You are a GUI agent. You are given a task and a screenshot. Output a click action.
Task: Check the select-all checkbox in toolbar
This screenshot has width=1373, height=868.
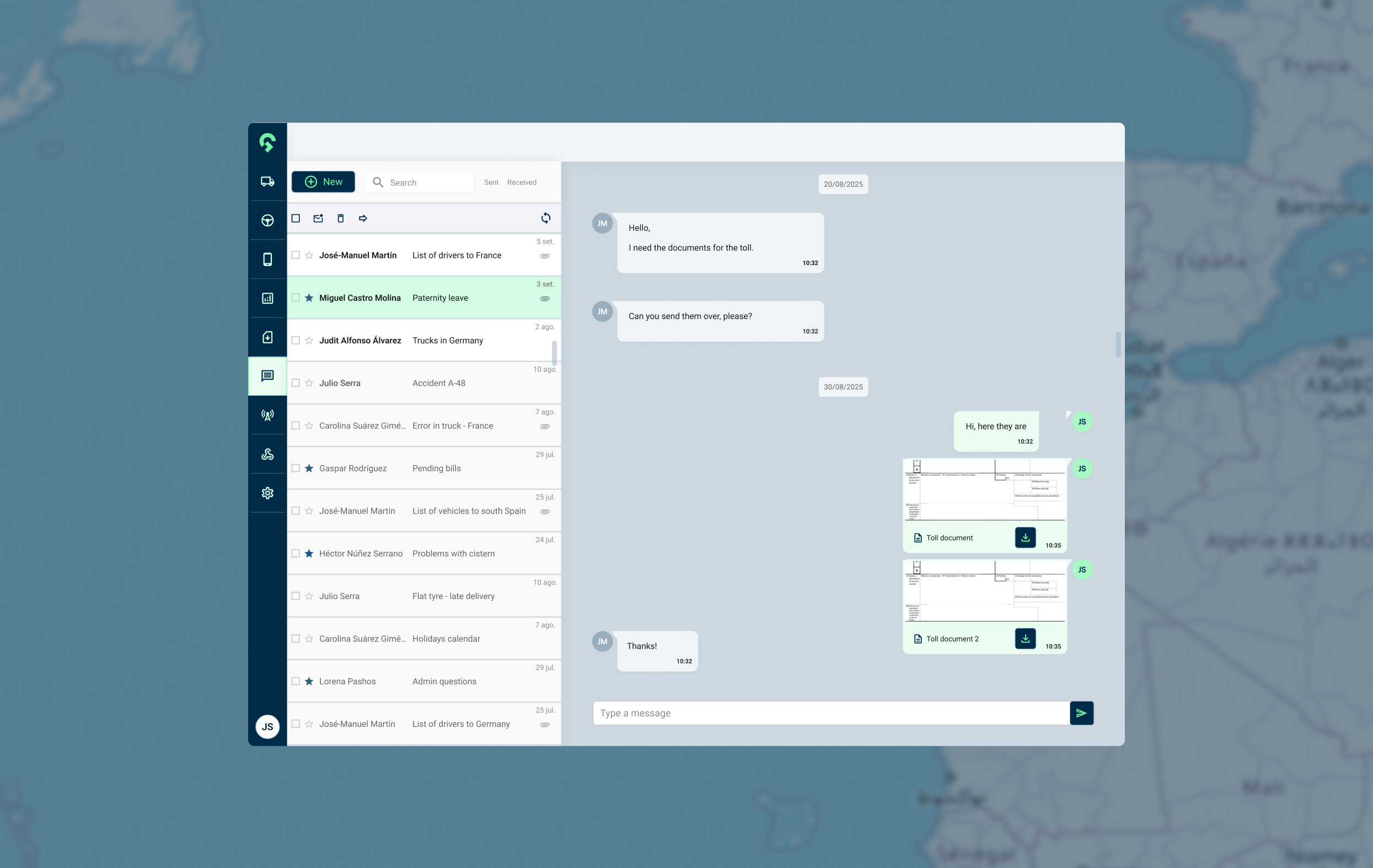tap(296, 218)
